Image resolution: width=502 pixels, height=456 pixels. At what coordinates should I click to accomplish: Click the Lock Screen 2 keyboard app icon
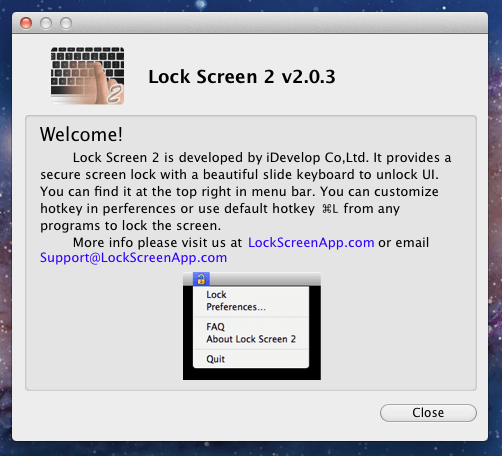click(x=87, y=76)
